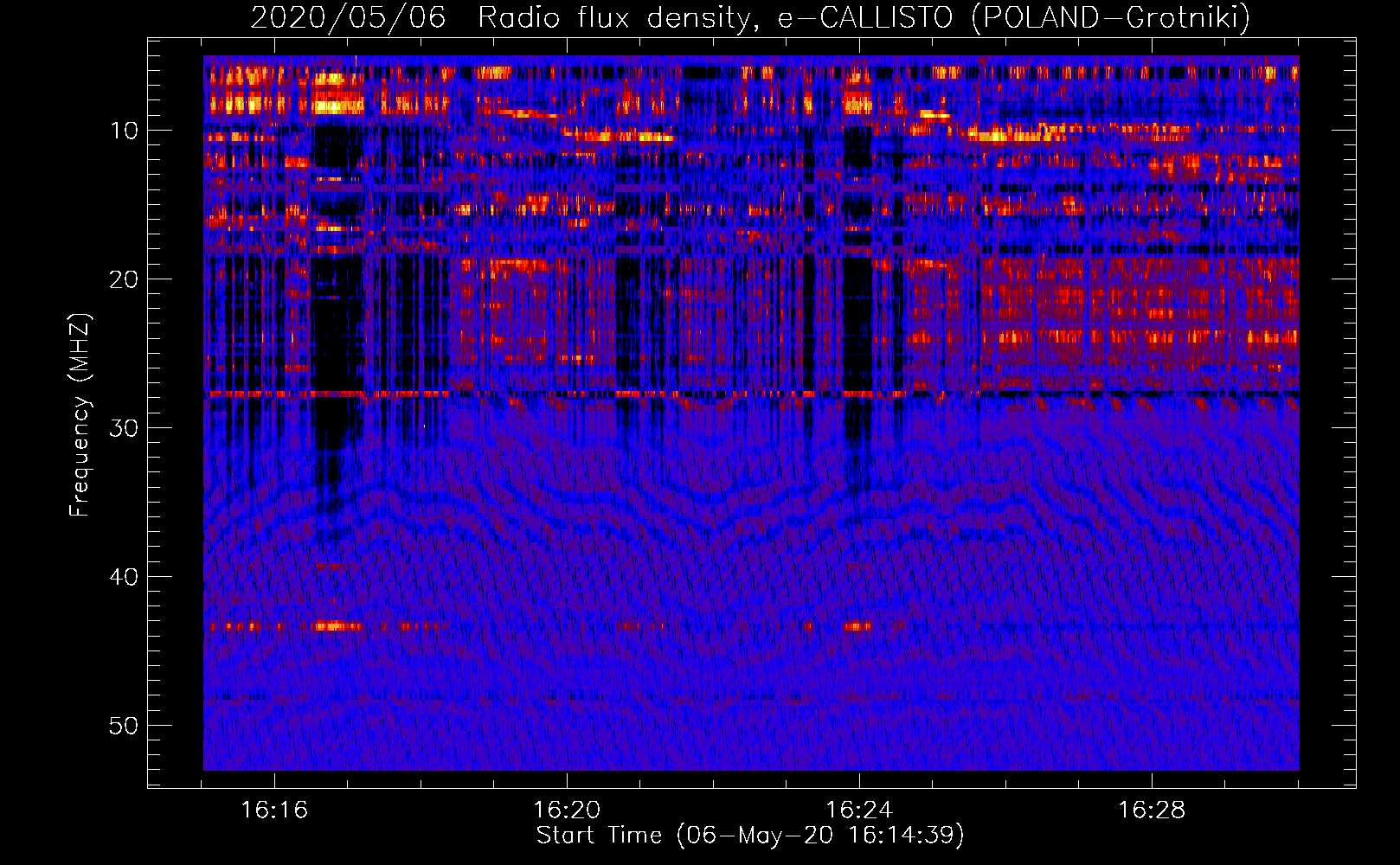Click the frequency tick label '20'
1400x865 pixels.
[x=125, y=279]
